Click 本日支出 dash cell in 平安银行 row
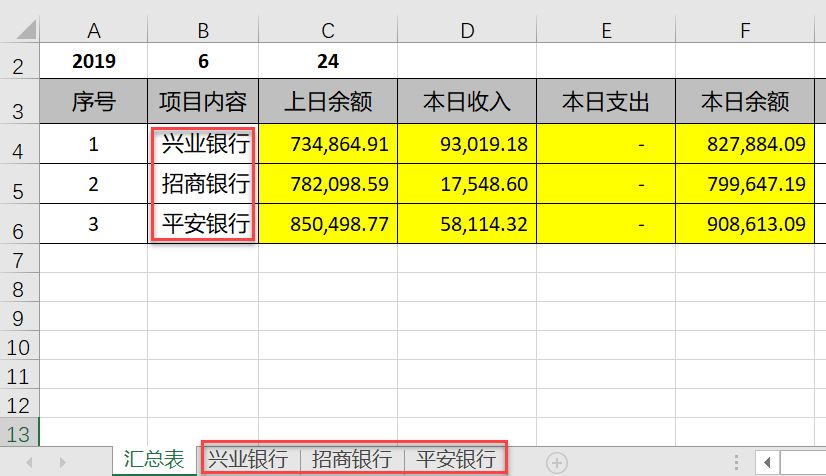The width and height of the screenshot is (826, 476). tap(606, 224)
